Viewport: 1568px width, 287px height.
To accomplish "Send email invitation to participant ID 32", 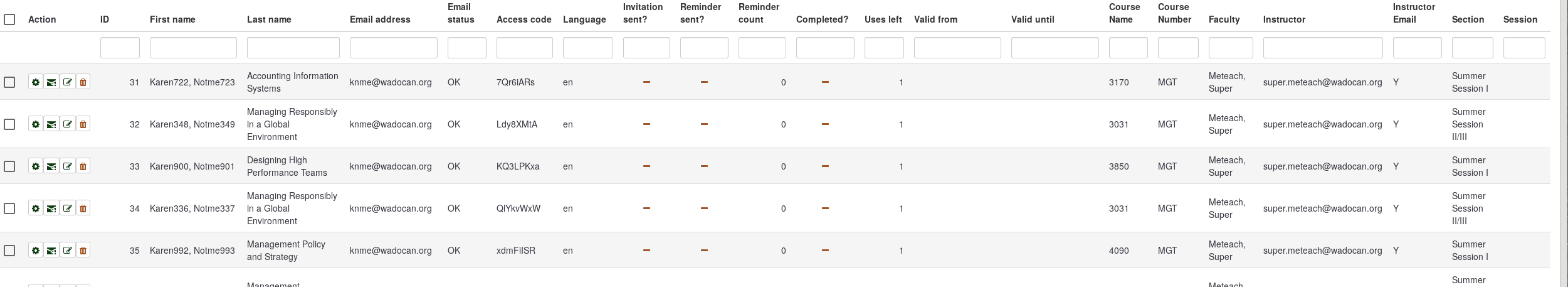I will (x=51, y=124).
